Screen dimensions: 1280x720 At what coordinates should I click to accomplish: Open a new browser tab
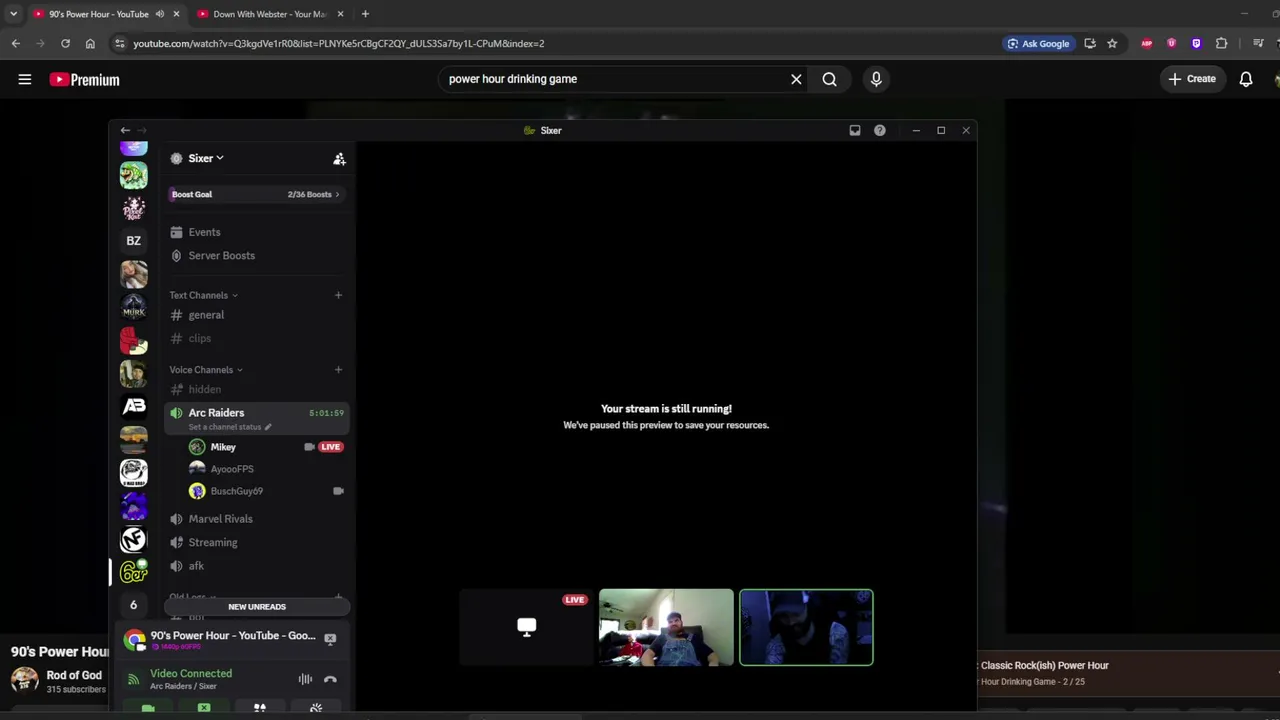click(x=365, y=14)
